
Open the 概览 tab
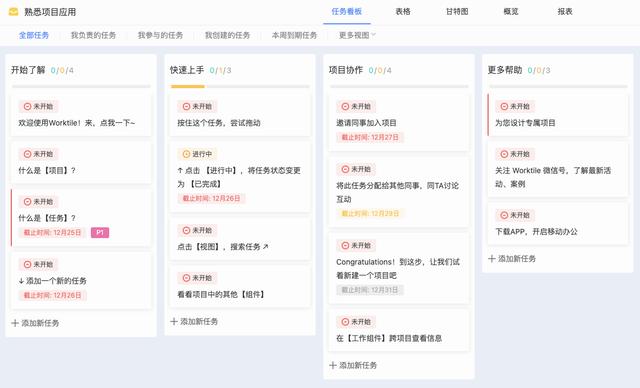pos(511,11)
